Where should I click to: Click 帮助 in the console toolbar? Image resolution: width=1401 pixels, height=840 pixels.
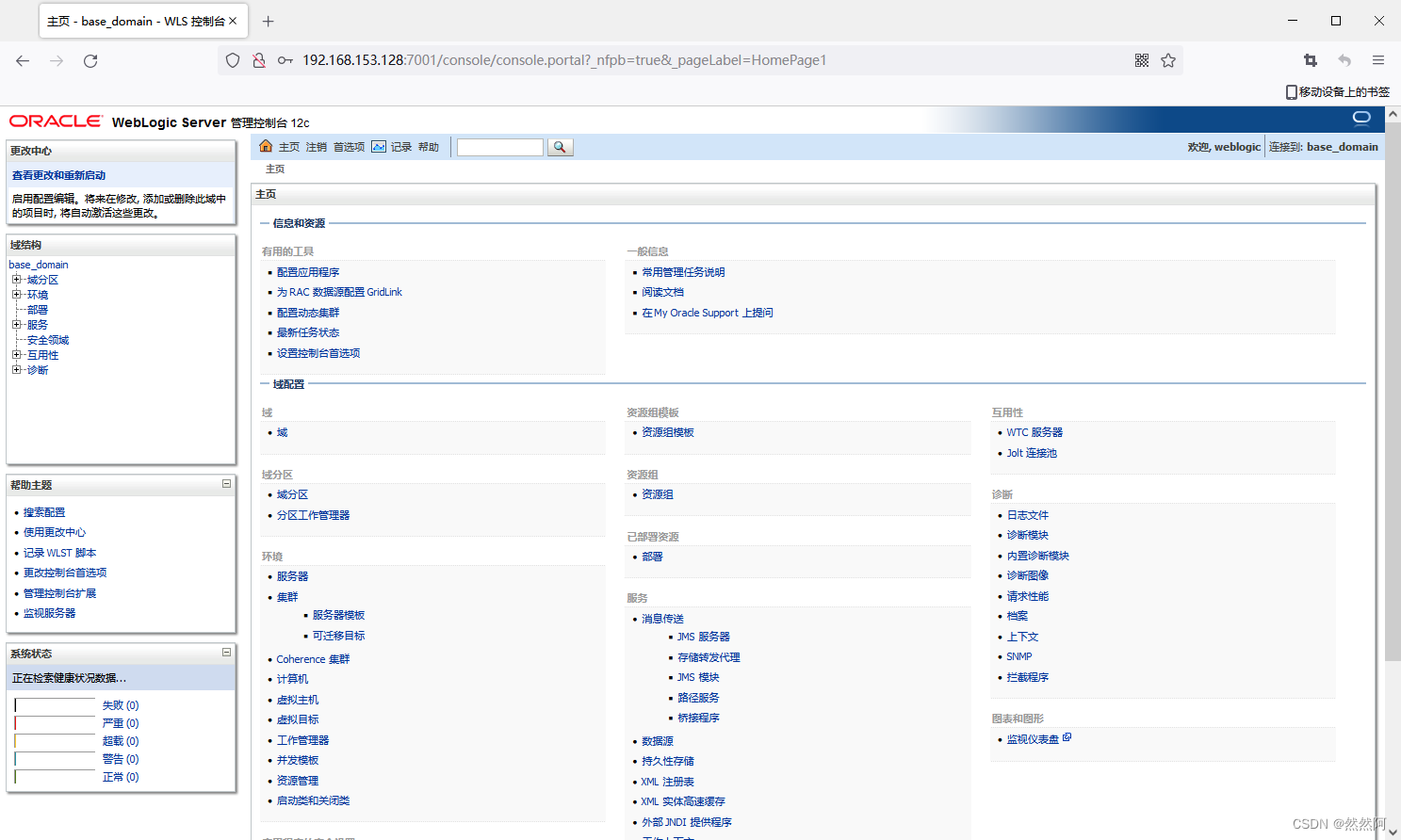[x=429, y=147]
